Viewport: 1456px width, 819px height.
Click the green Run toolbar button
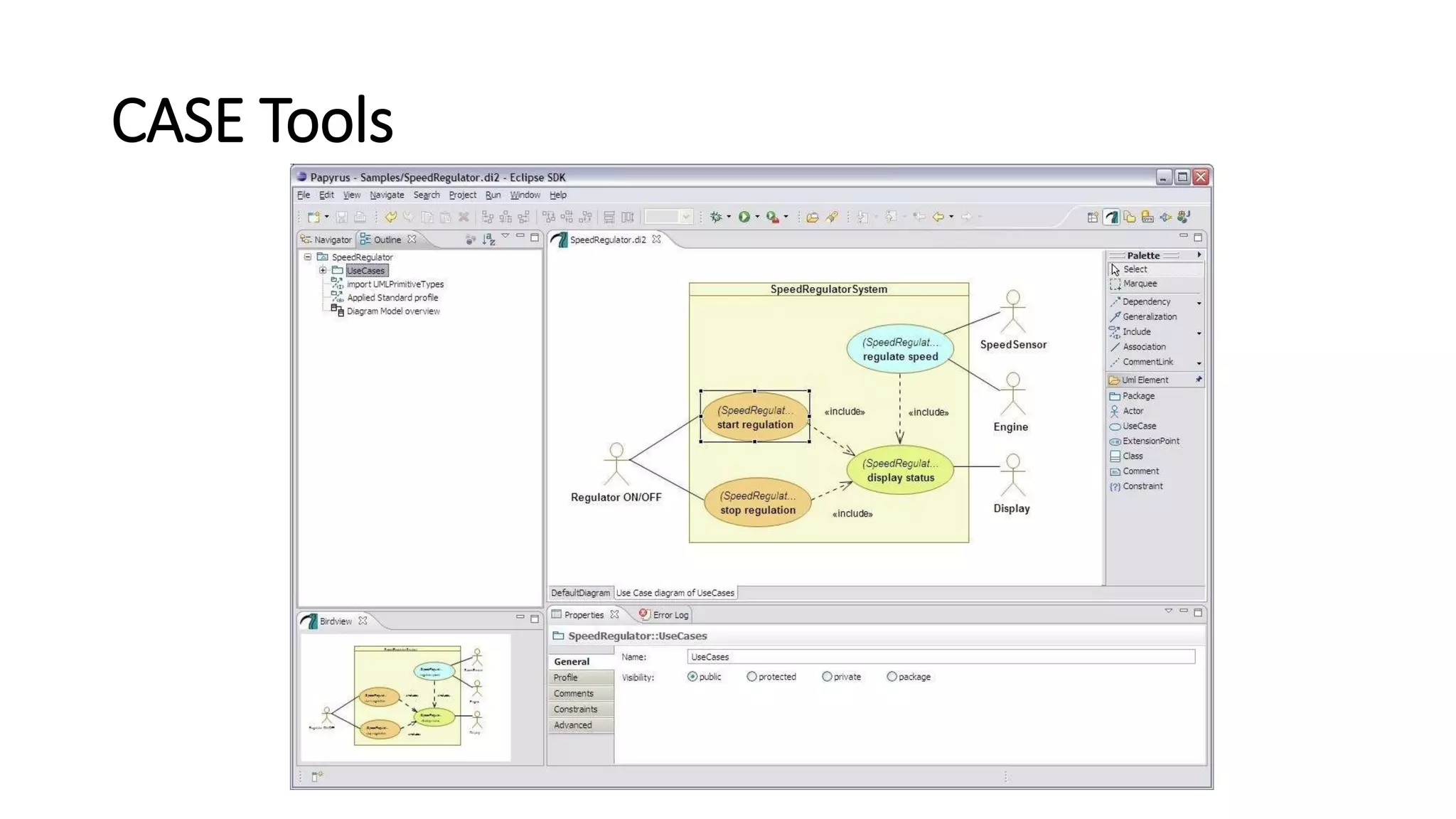coord(744,217)
